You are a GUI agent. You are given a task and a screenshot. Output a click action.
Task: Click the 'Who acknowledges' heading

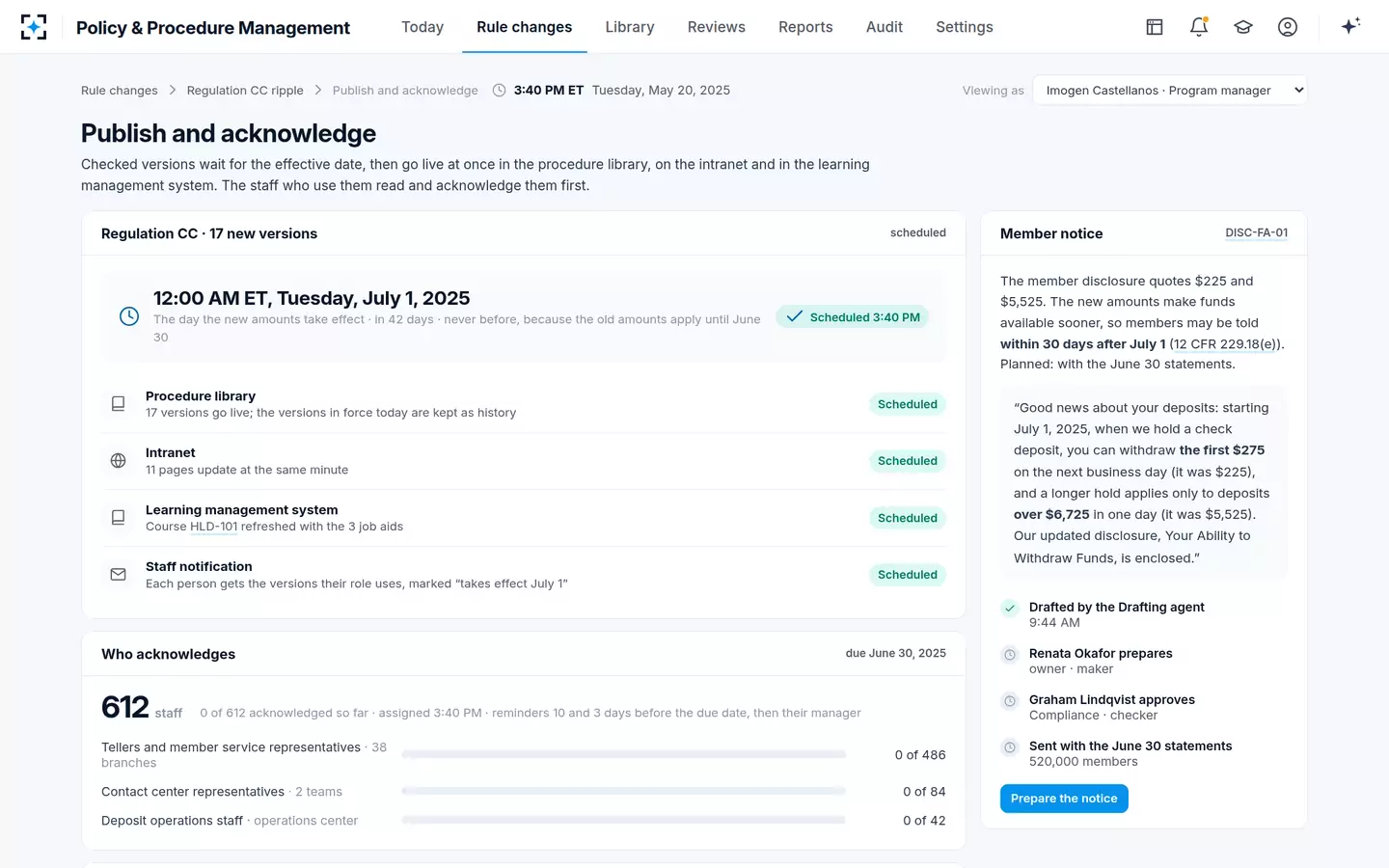[168, 654]
